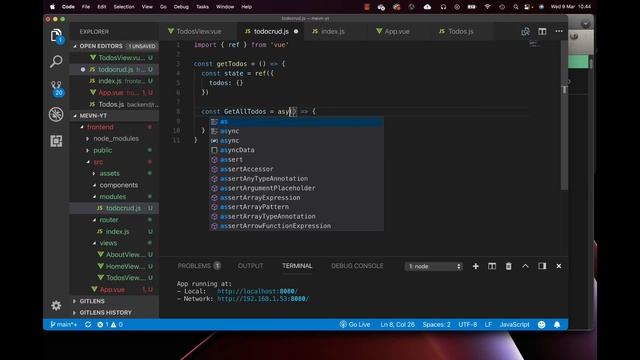
Task: Open the terminal selector dropdown '1: node'
Action: pos(433,266)
